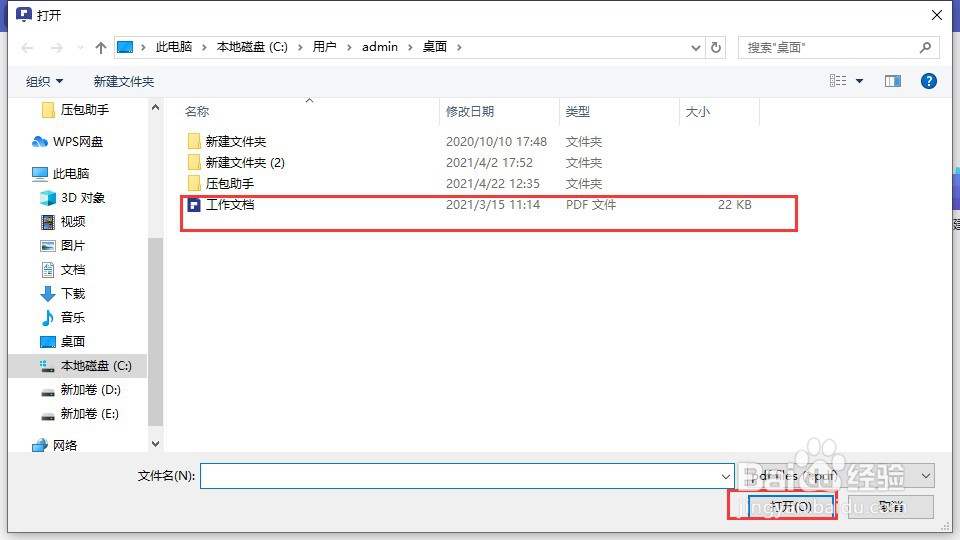Click the search magnifier icon
This screenshot has width=960, height=540.
click(x=925, y=47)
